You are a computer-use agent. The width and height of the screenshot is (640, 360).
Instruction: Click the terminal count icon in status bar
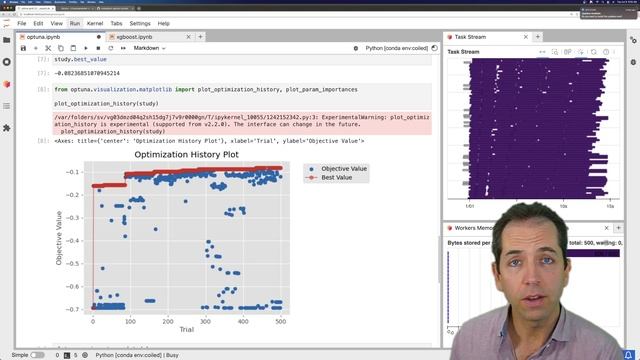click(67, 355)
